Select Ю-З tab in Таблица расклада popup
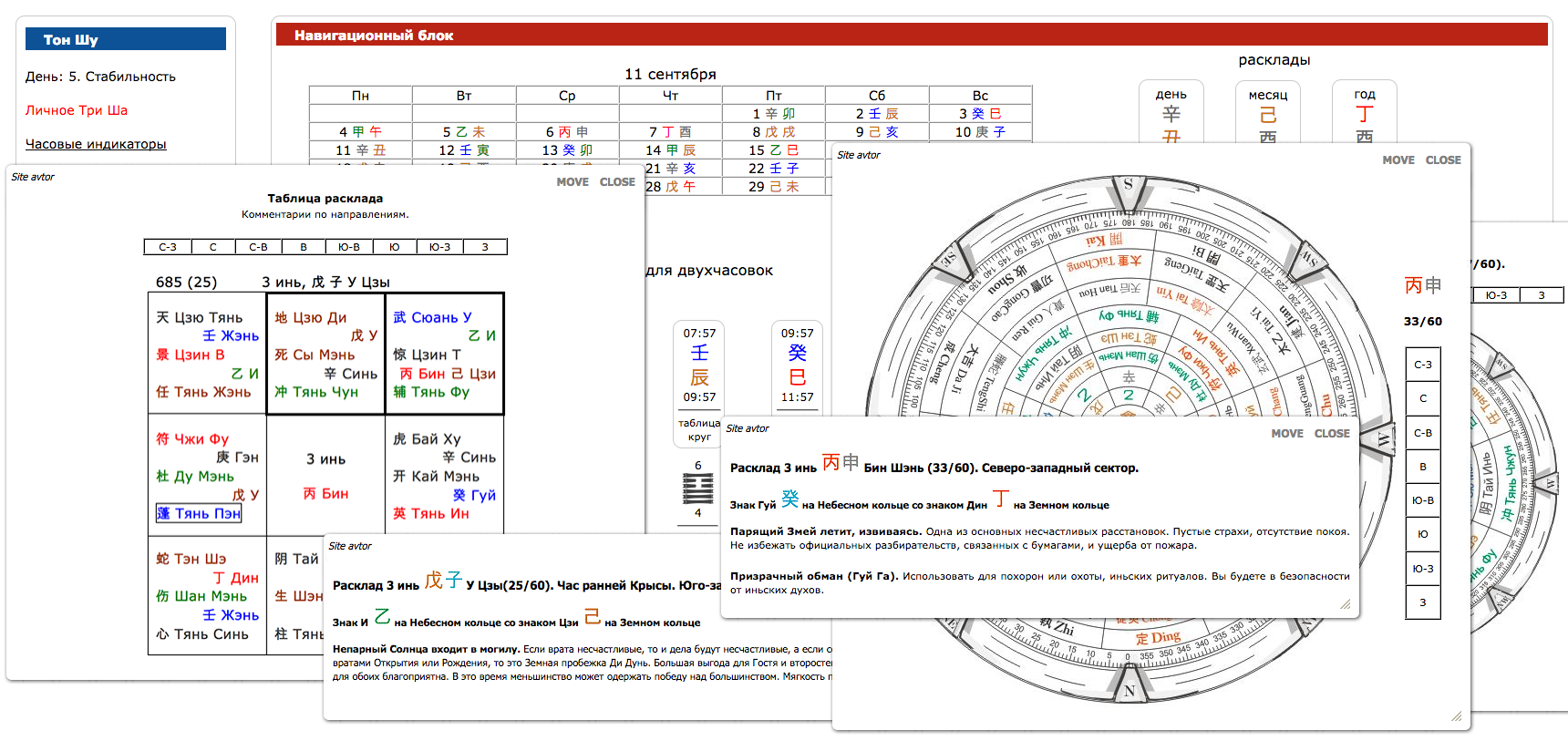Image resolution: width=1568 pixels, height=741 pixels. 440,247
